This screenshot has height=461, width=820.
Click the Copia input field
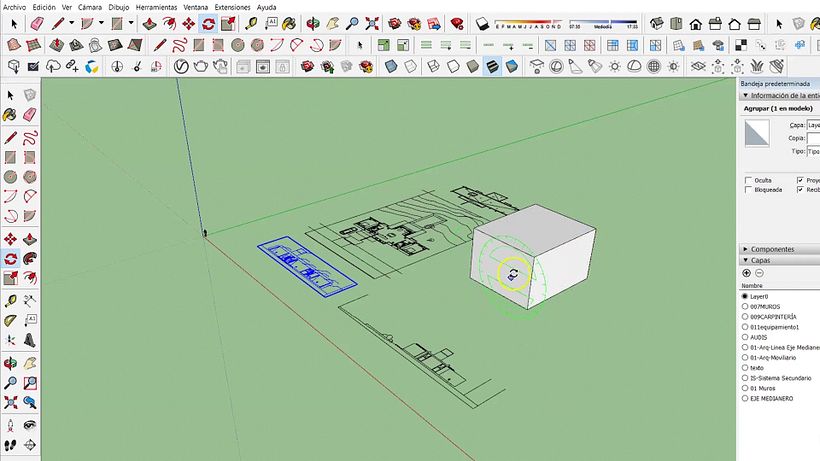813,139
